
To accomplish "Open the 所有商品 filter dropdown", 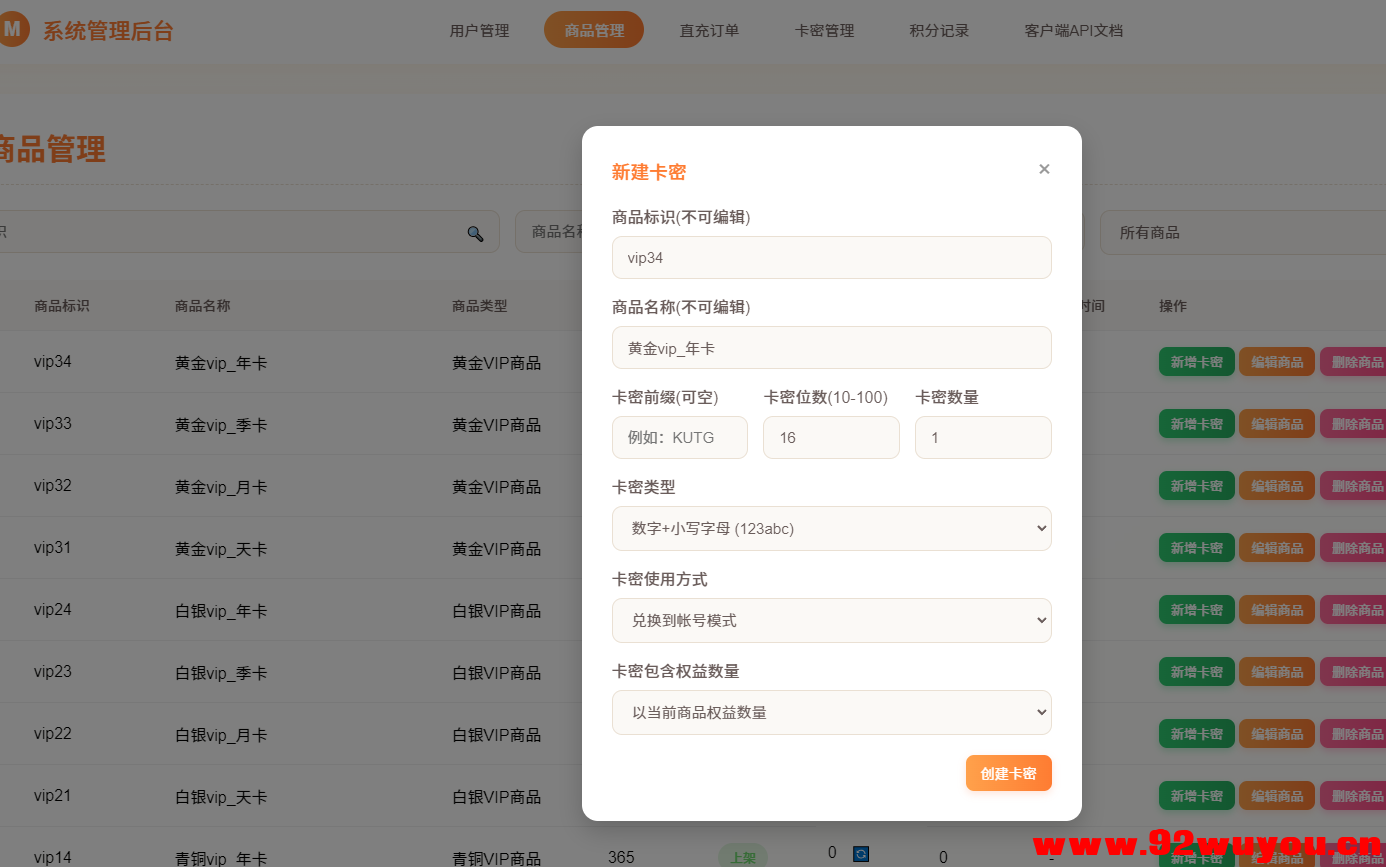I will click(1240, 232).
